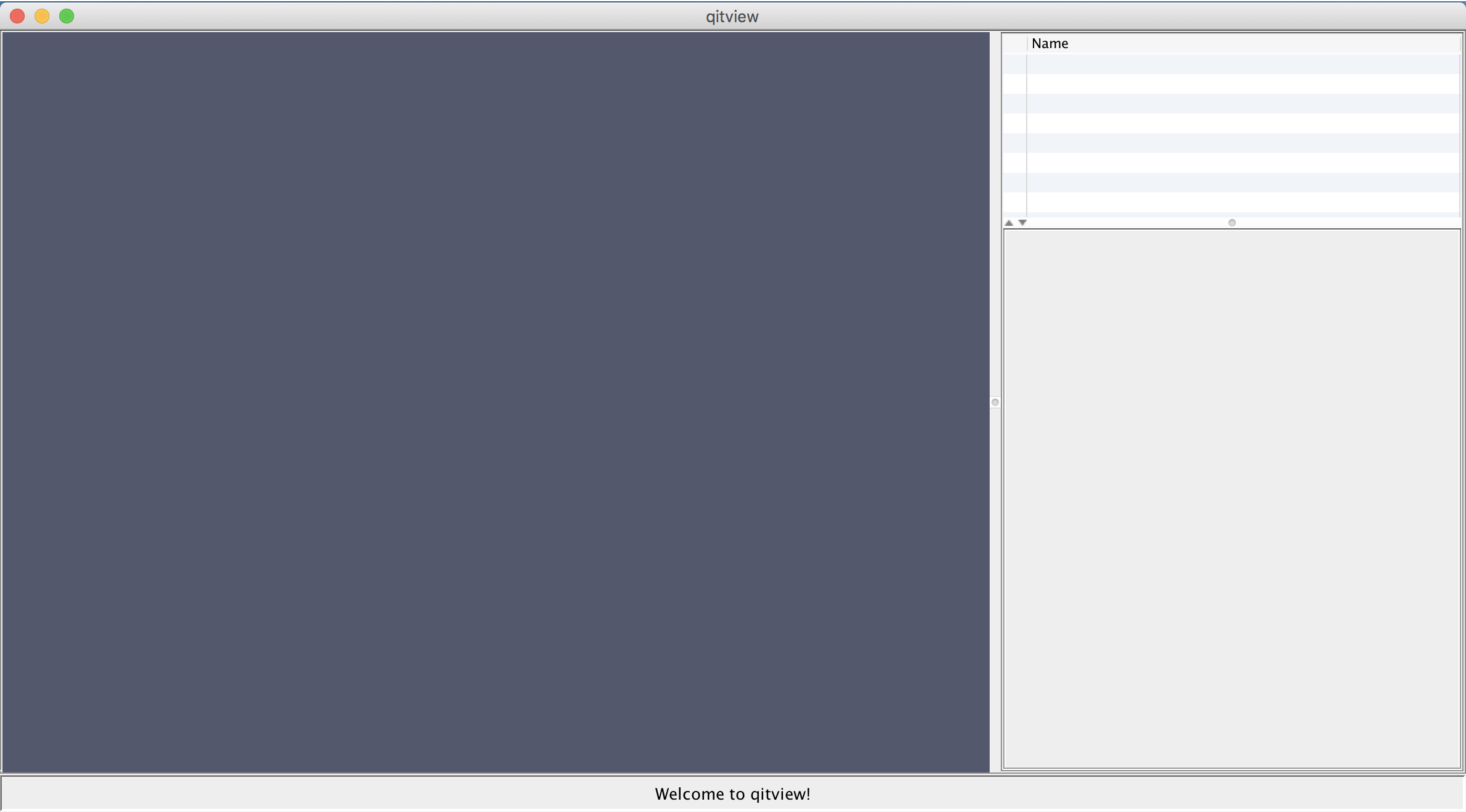Click the first row's narrow left column cell
The width and height of the screenshot is (1466, 812).
pyautogui.click(x=1015, y=64)
